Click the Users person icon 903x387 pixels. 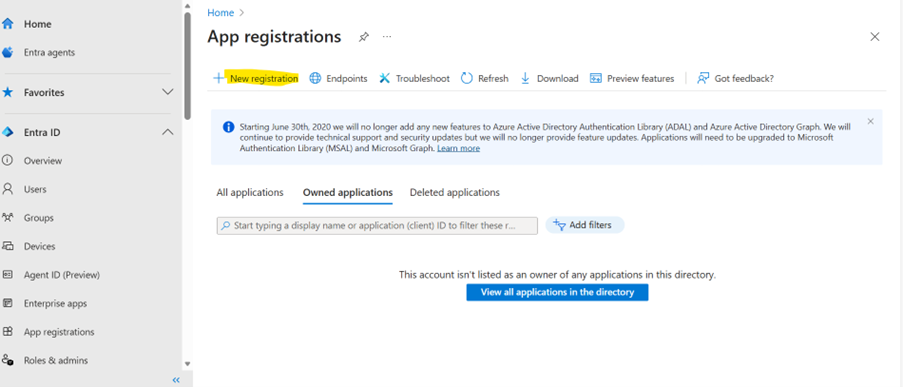7,189
